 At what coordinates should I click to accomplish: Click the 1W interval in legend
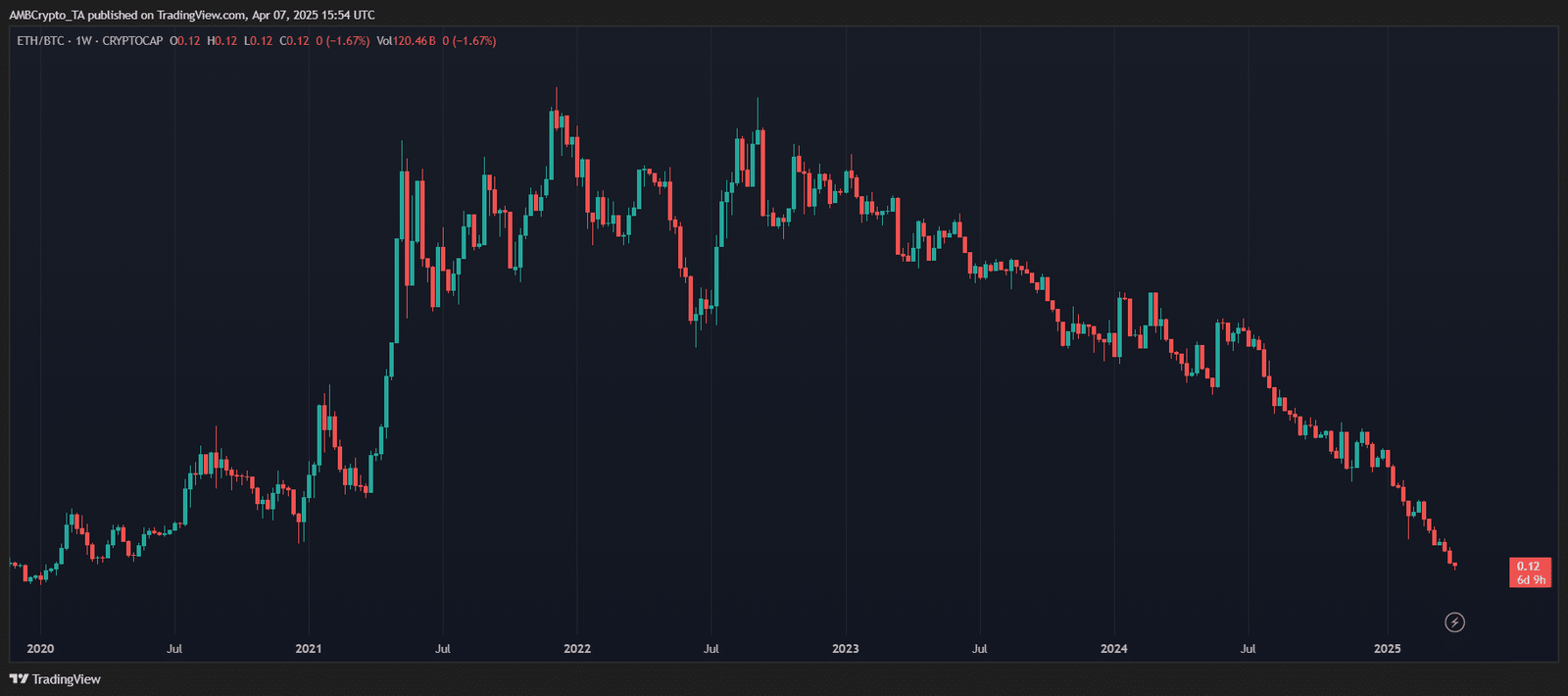pyautogui.click(x=83, y=41)
